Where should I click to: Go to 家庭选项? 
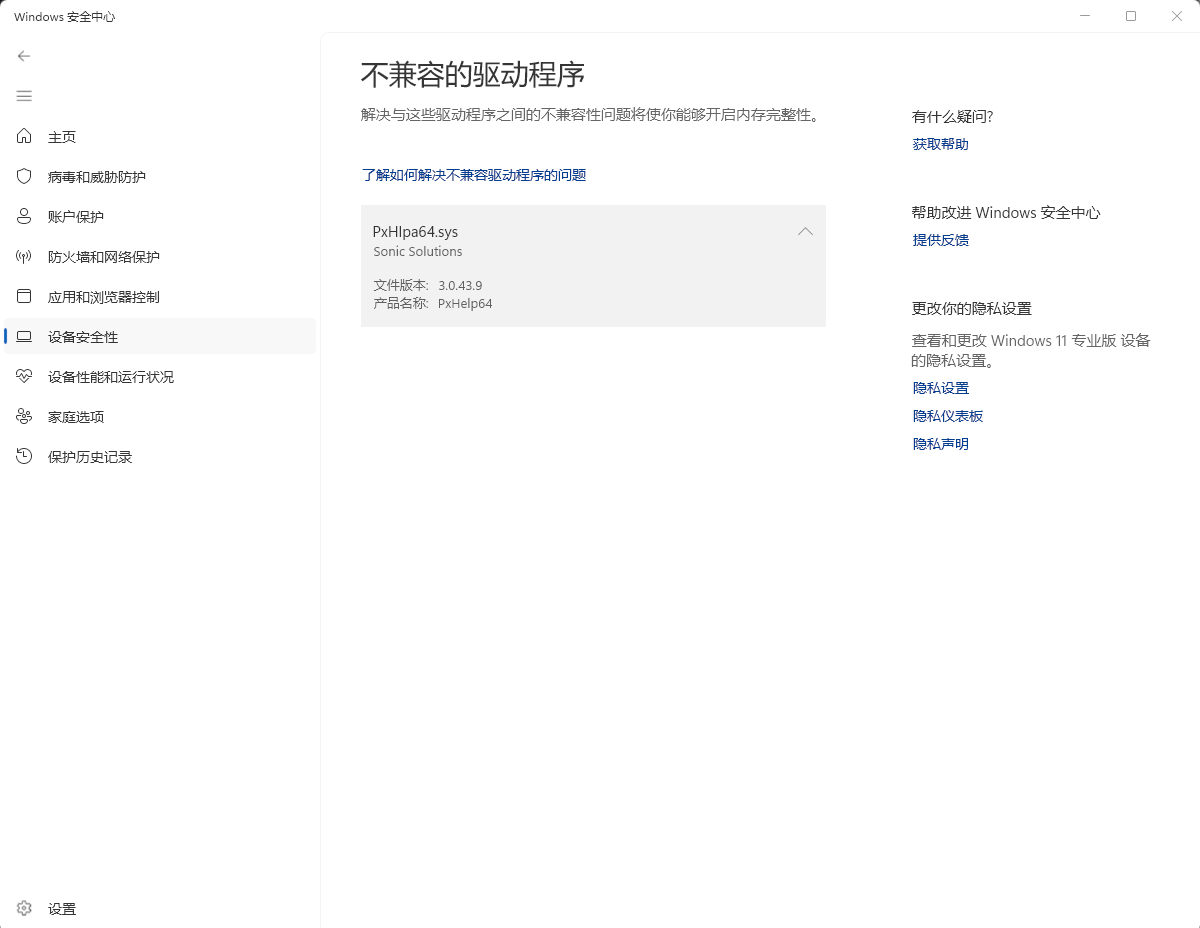(x=160, y=417)
